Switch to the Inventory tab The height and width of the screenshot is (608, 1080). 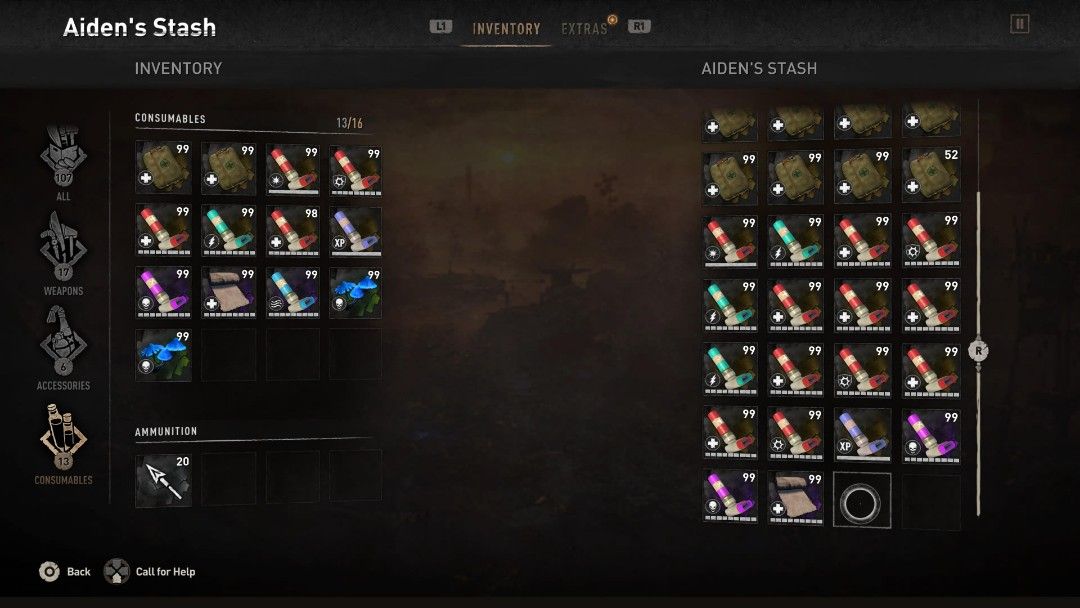click(x=506, y=29)
